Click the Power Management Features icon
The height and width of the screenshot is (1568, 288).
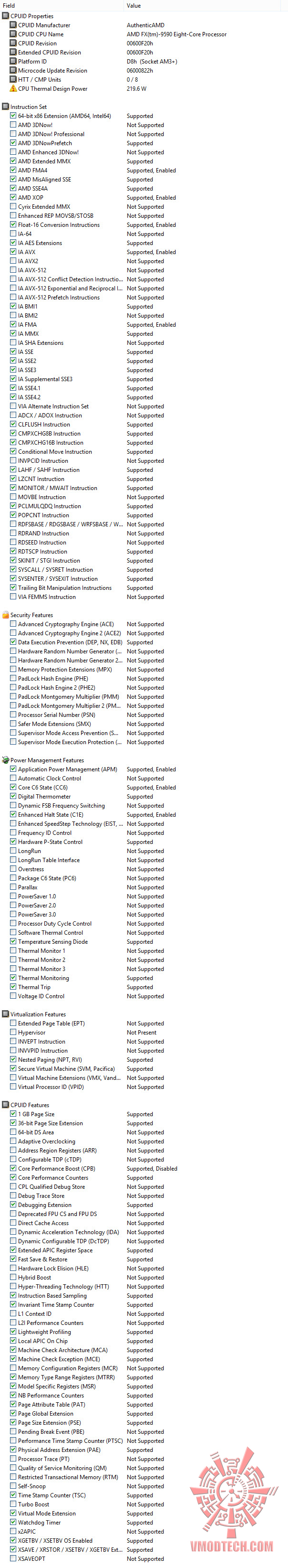click(x=5, y=760)
